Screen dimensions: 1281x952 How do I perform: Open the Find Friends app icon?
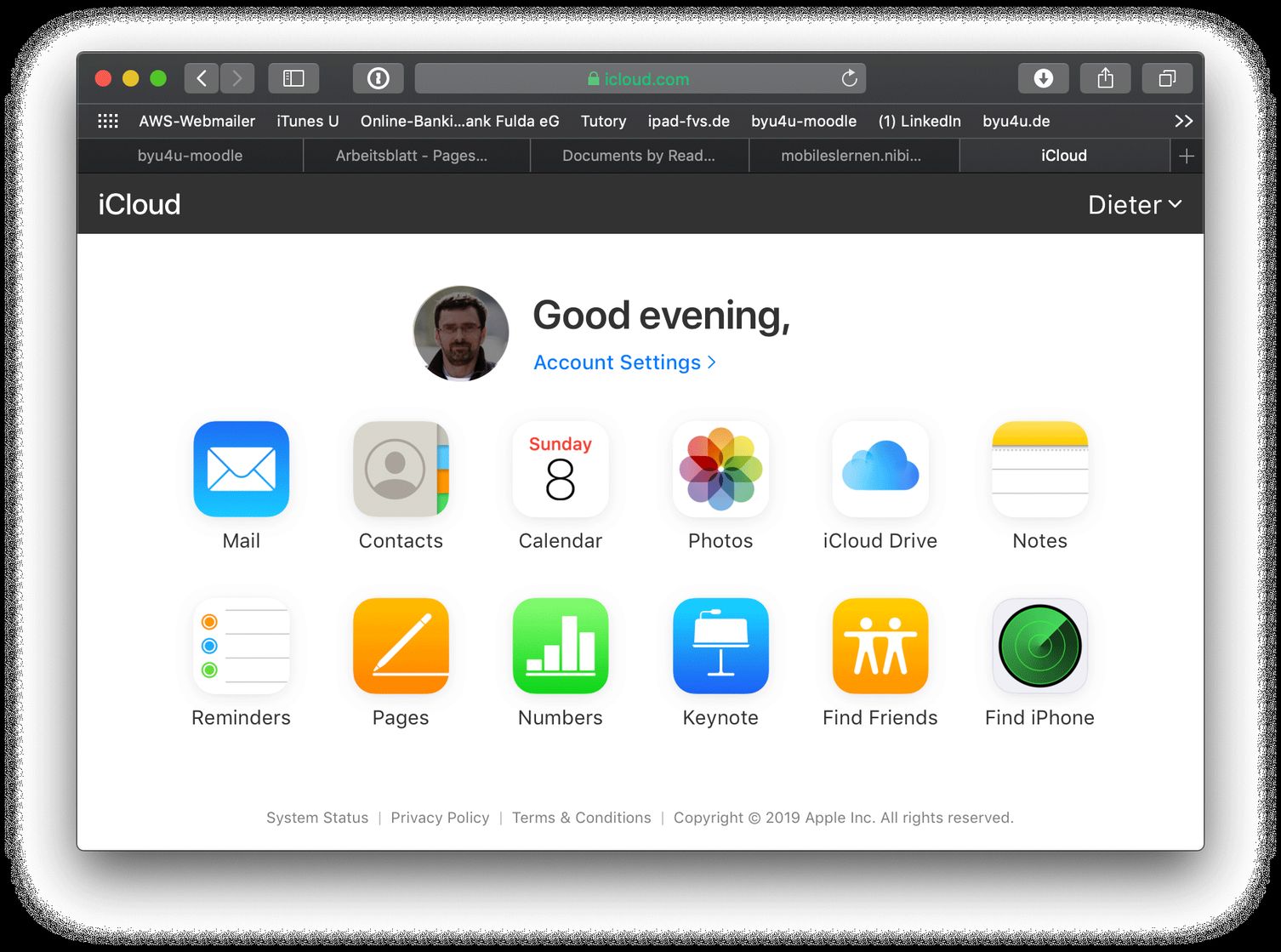click(x=880, y=646)
